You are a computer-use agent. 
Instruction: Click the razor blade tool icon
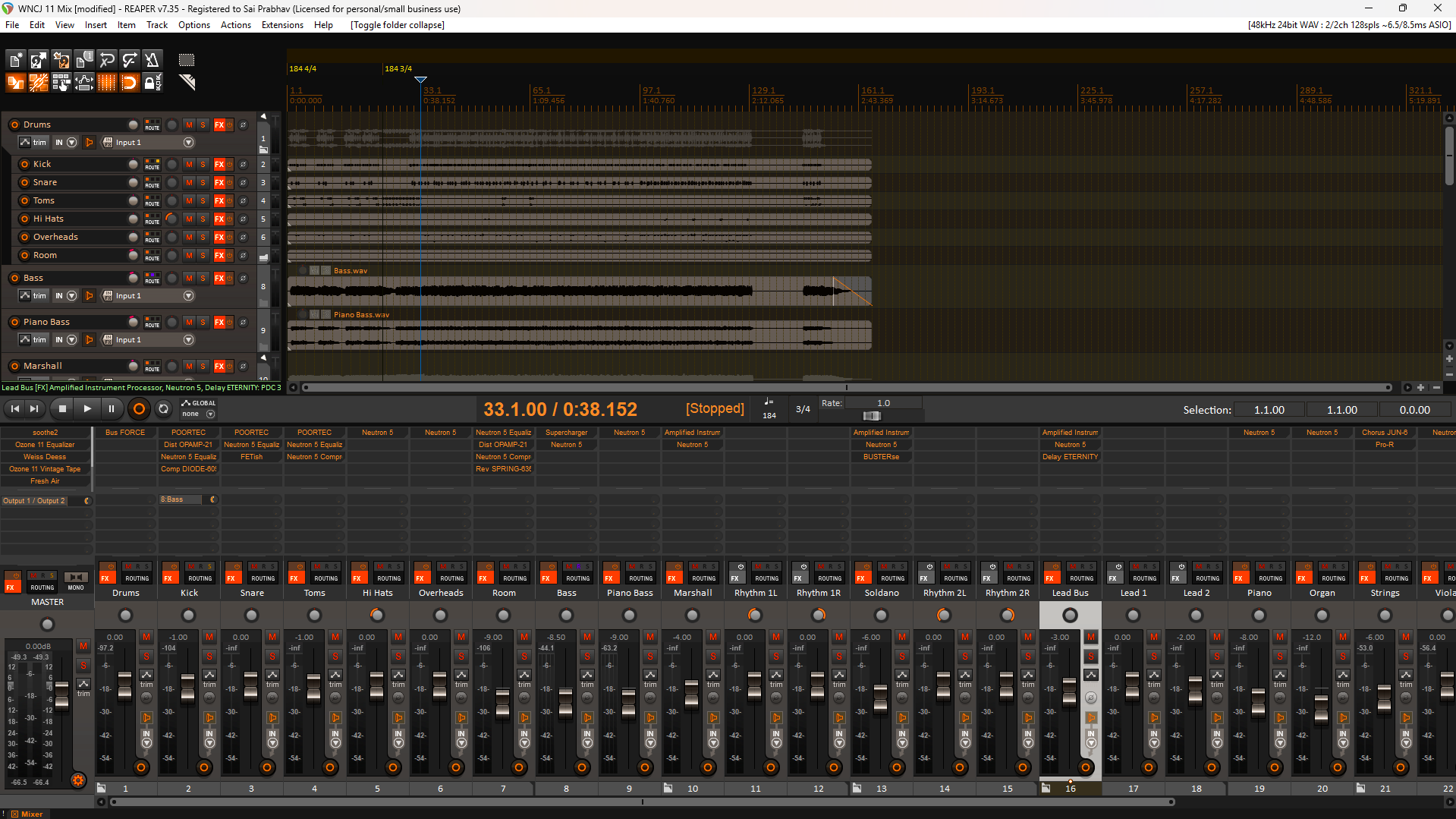coord(187,83)
